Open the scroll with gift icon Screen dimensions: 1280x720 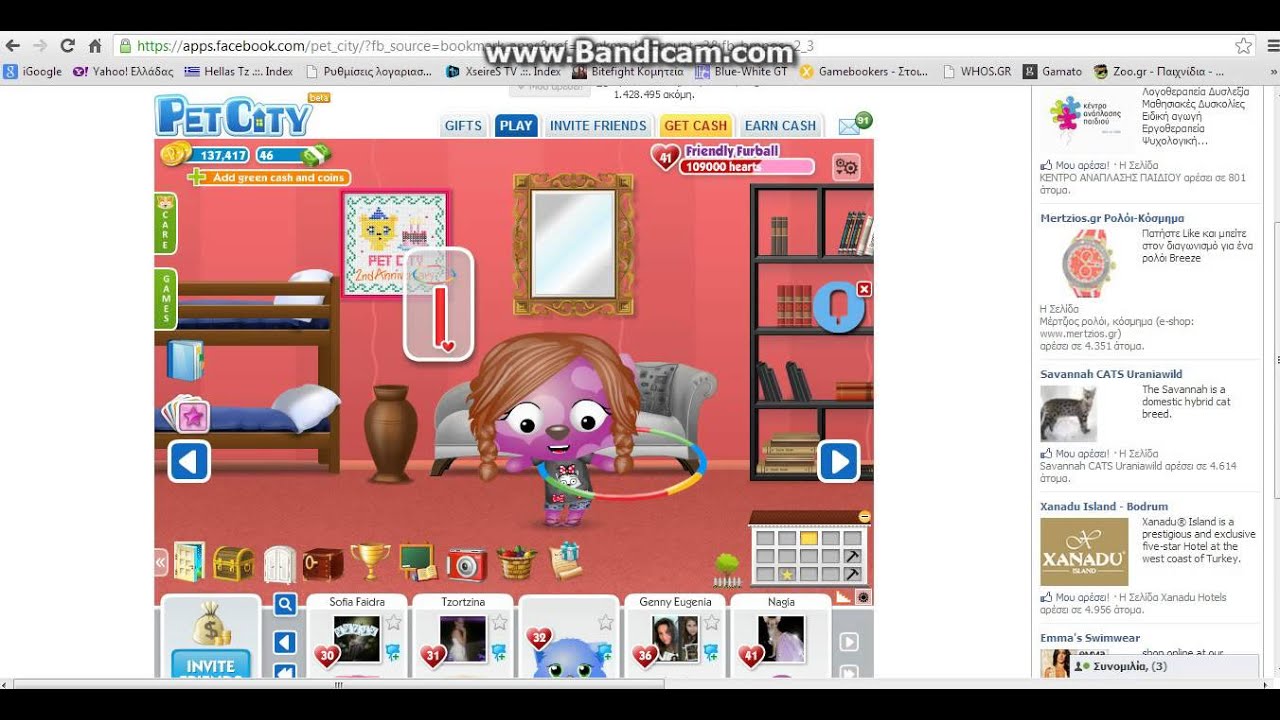(566, 562)
